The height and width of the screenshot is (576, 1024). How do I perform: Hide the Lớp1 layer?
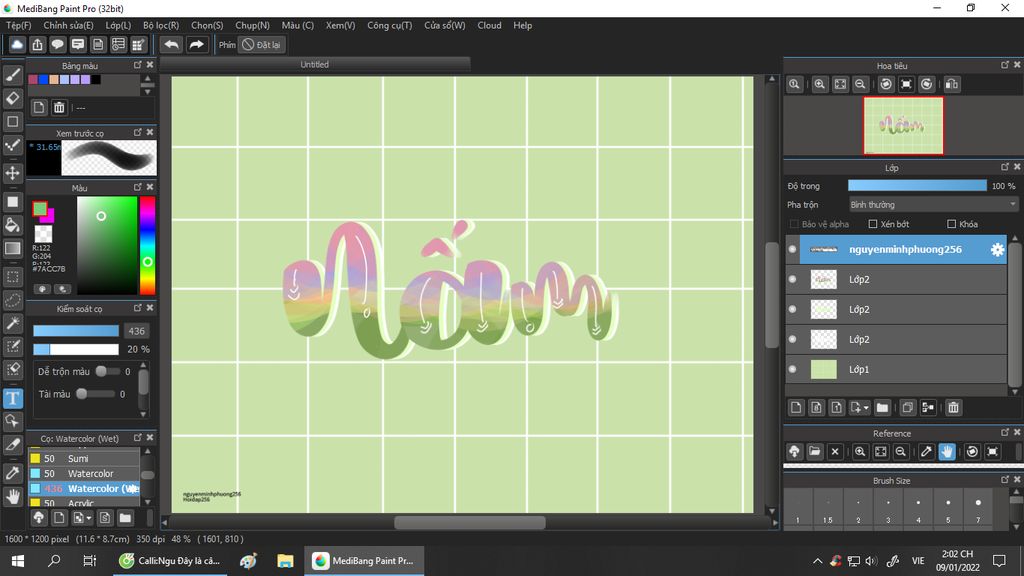pos(792,370)
